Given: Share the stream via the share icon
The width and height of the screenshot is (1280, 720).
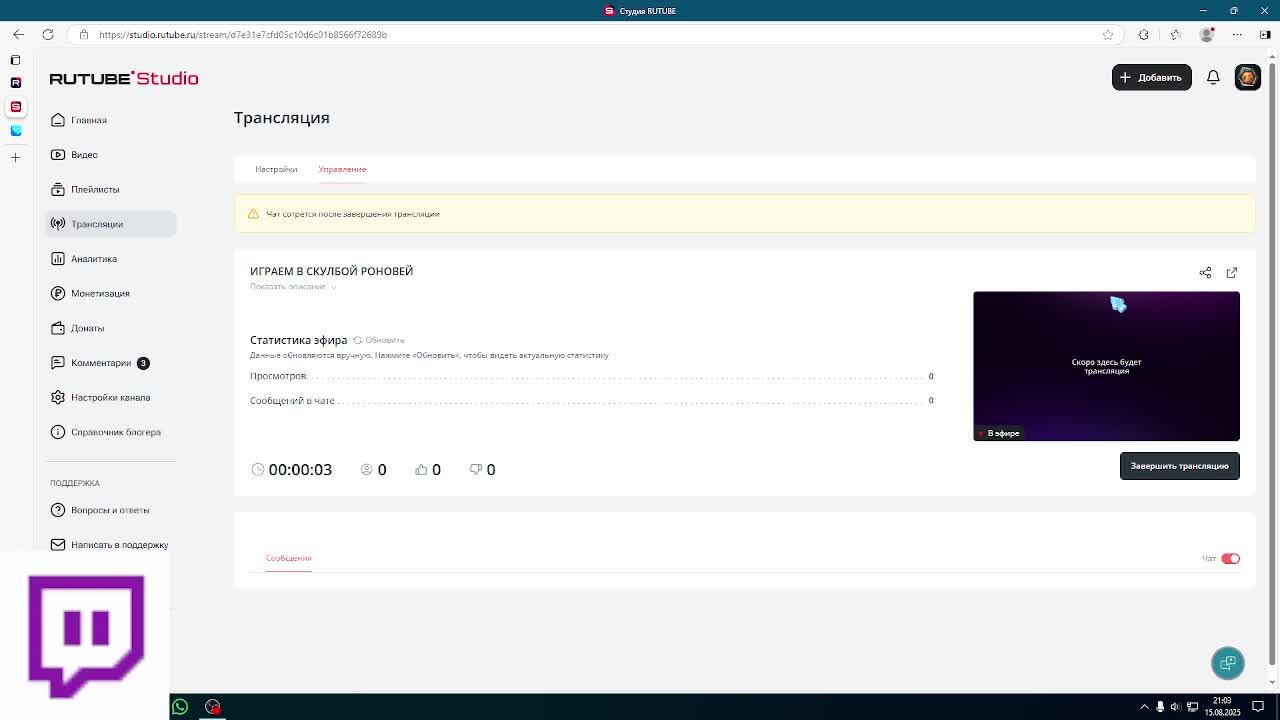Looking at the screenshot, I should [x=1205, y=273].
